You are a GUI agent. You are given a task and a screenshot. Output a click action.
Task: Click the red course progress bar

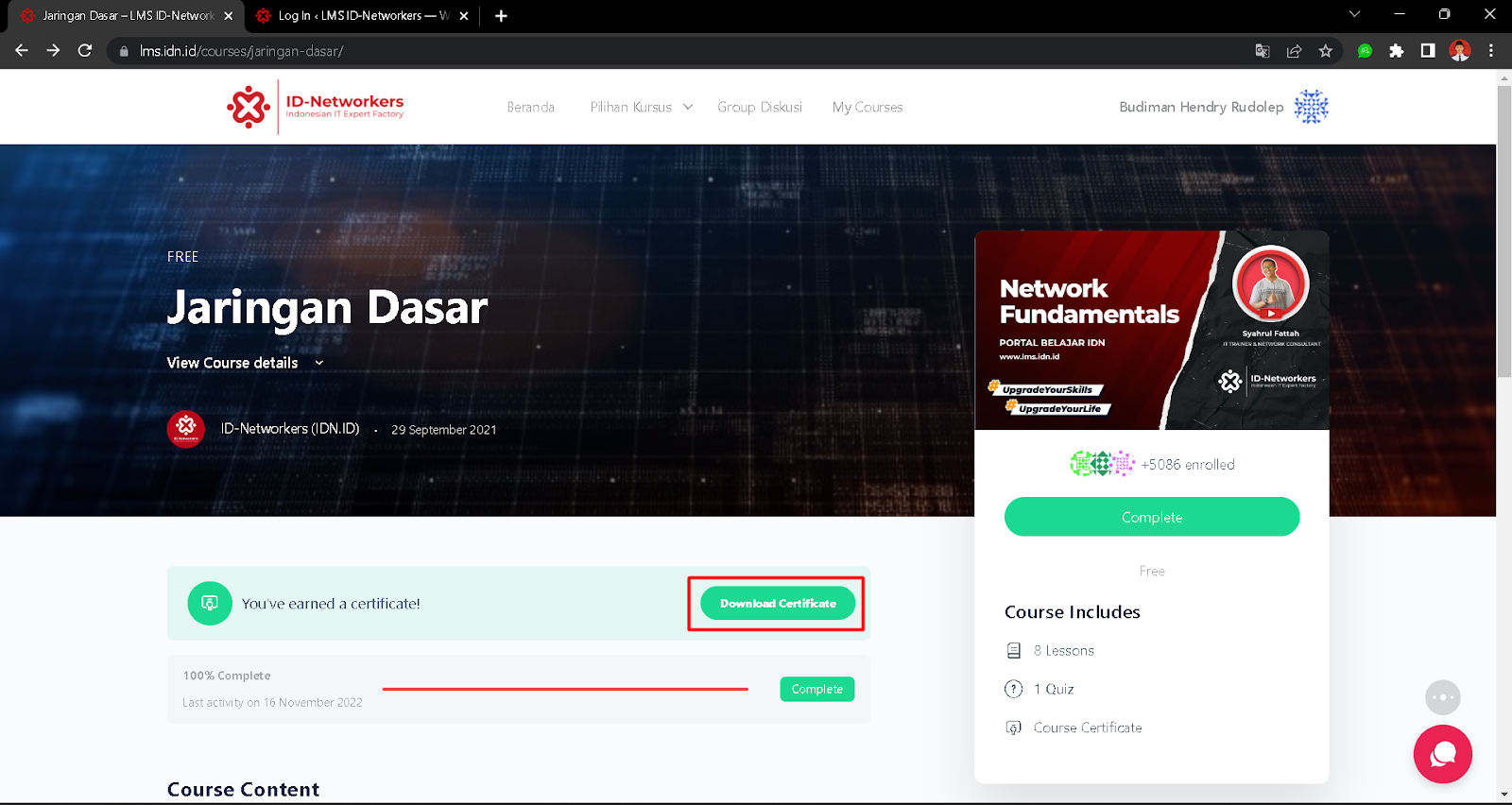click(x=565, y=689)
